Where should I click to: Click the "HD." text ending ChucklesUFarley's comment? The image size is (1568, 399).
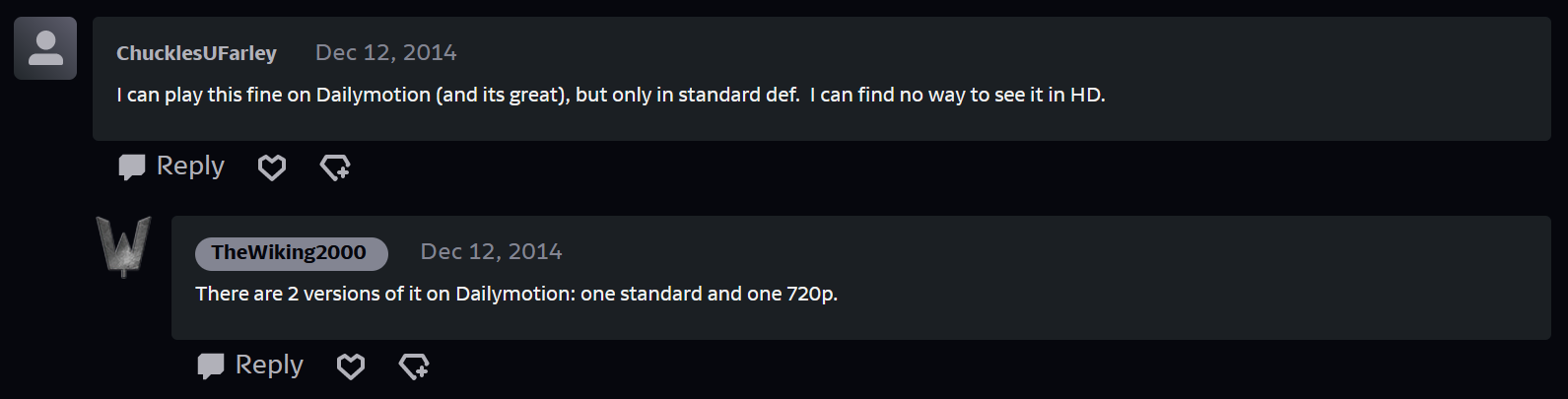coord(1088,96)
